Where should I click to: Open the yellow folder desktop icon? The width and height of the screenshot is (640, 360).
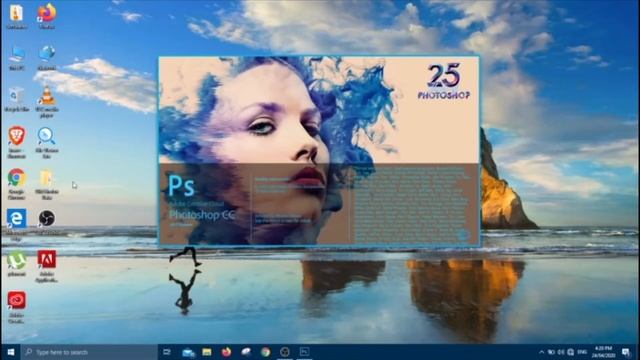pos(47,184)
